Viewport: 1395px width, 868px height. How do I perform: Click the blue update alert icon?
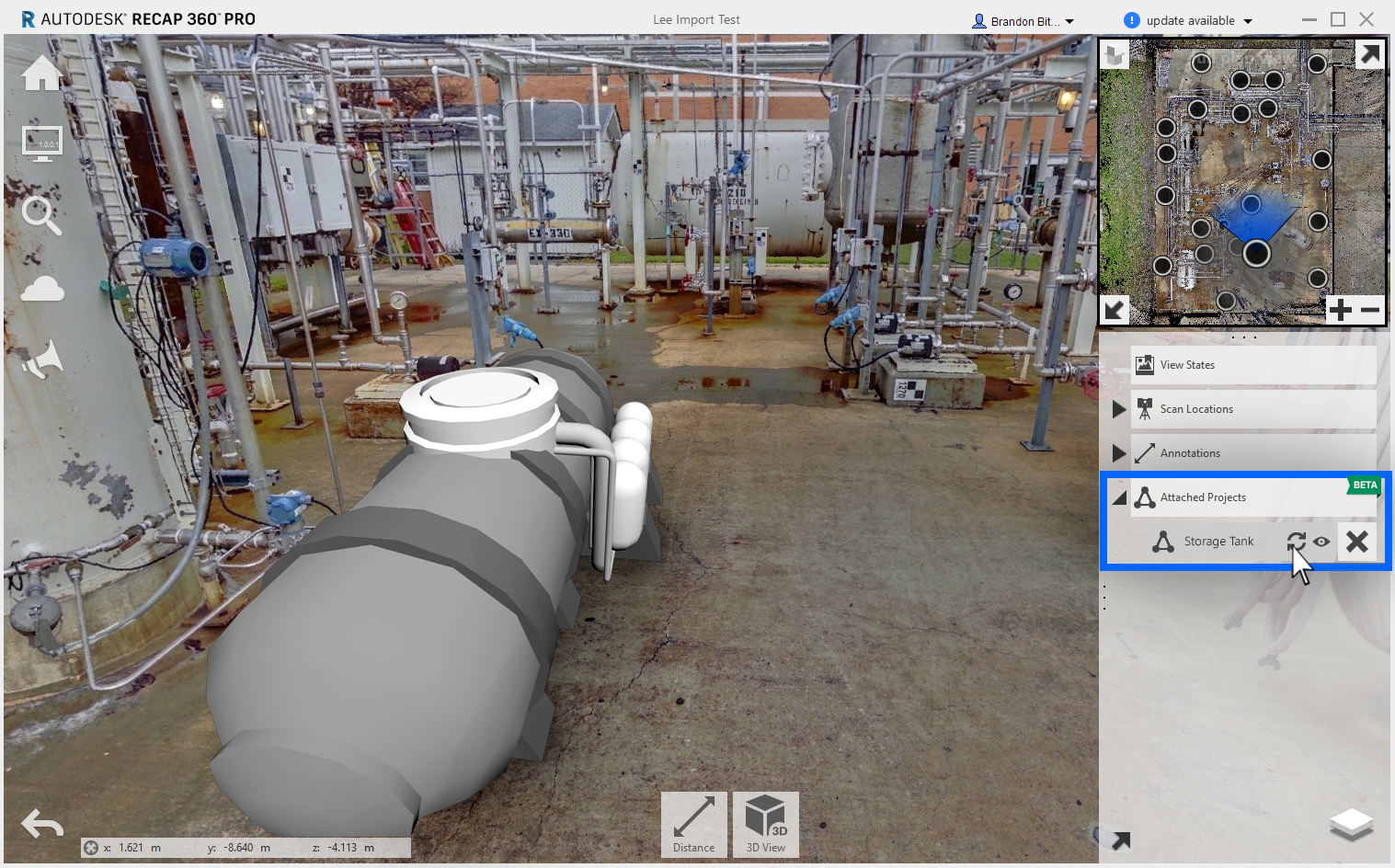(x=1132, y=20)
